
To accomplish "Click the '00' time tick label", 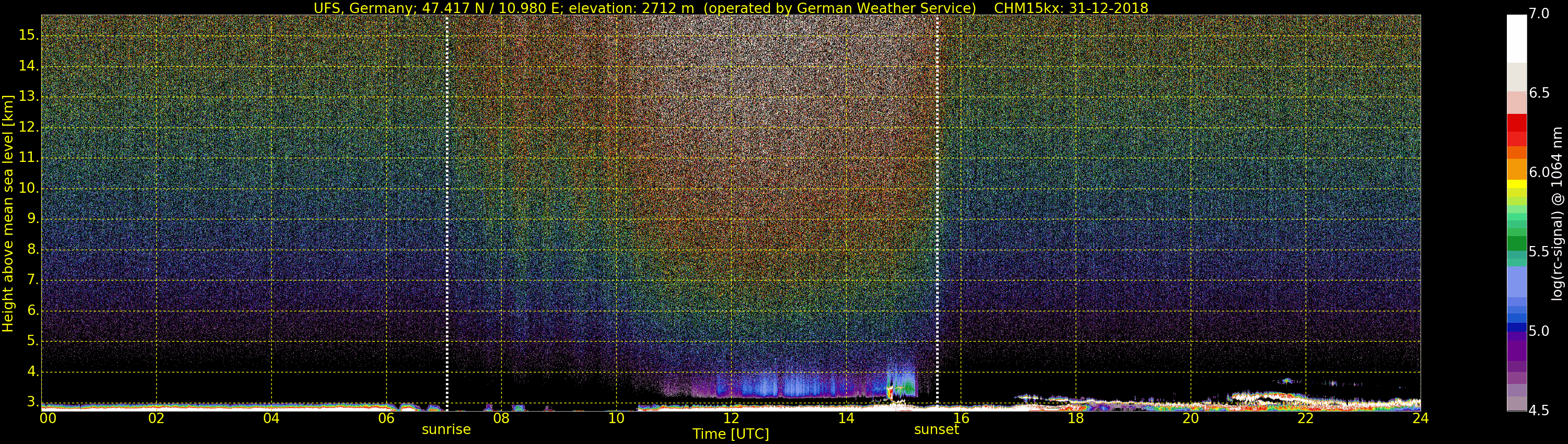I will [48, 418].
